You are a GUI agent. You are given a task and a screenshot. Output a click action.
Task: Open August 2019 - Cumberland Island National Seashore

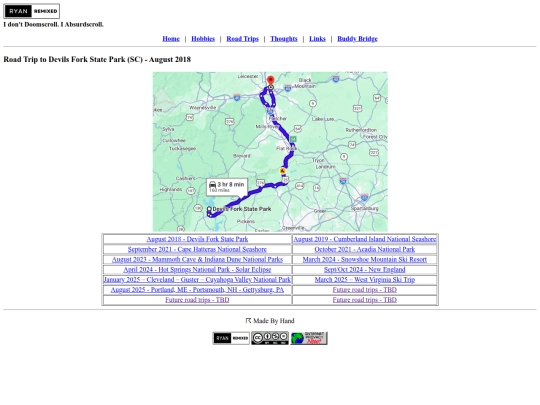coord(365,239)
